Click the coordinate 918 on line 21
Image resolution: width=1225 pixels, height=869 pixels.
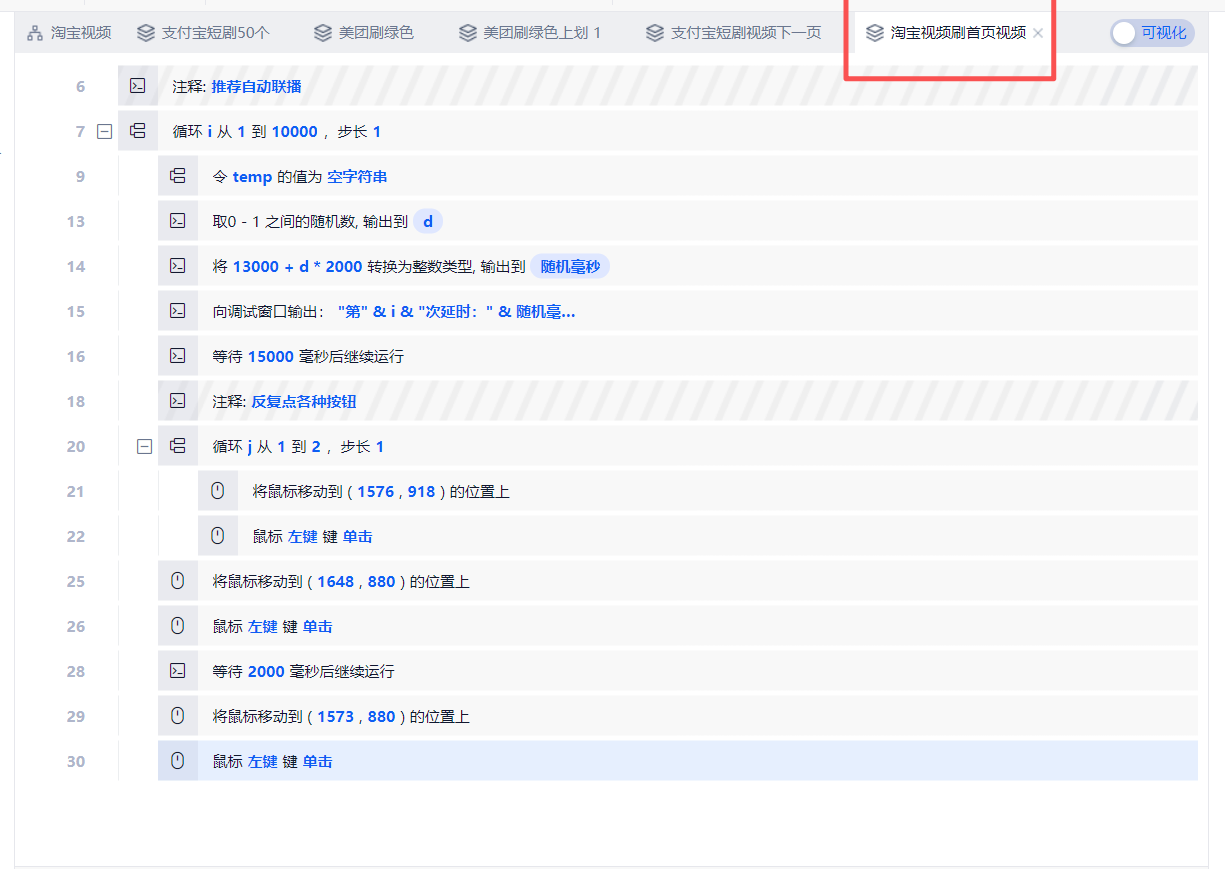click(421, 491)
